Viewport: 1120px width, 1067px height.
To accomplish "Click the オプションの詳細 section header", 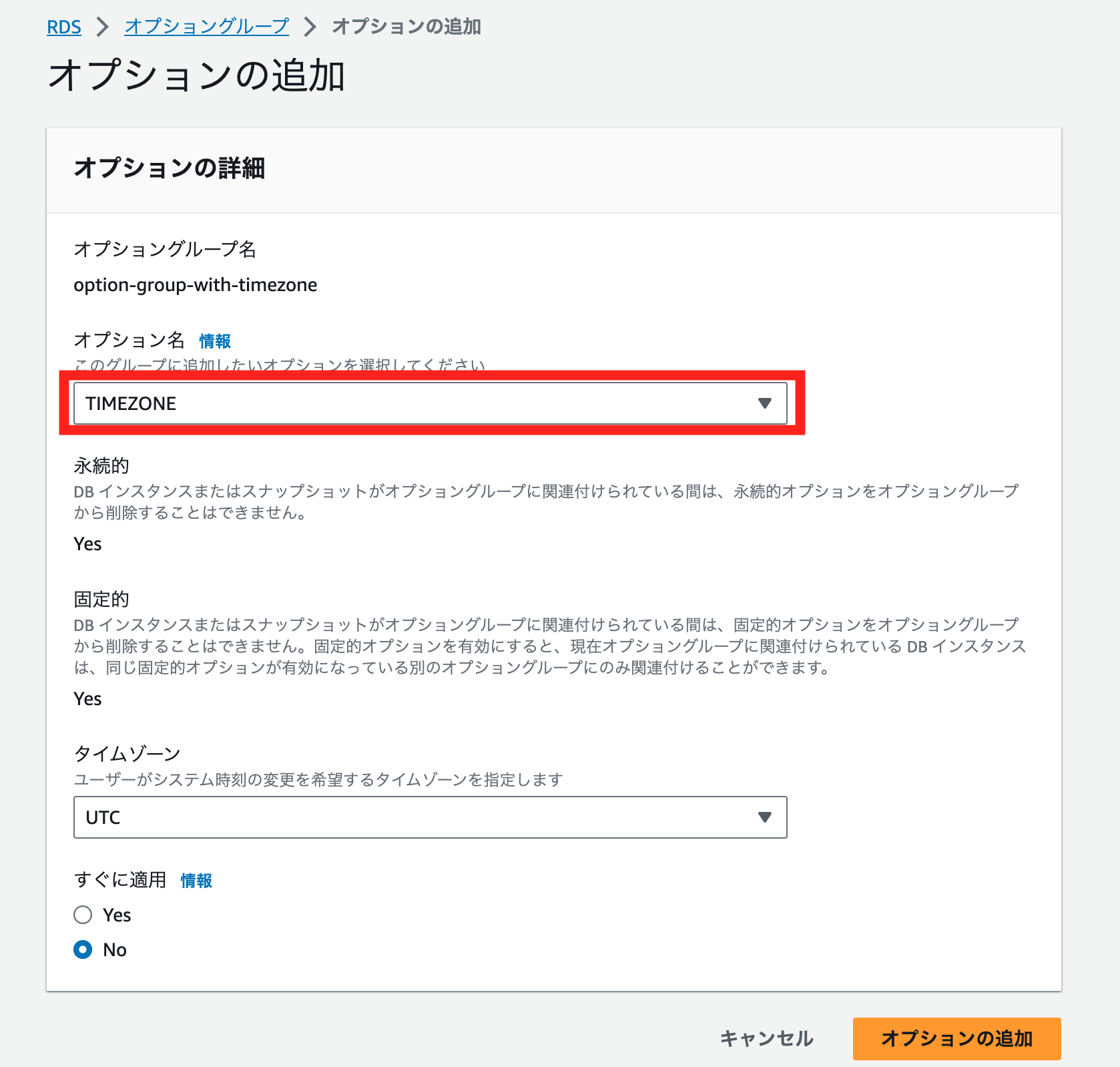I will 171,168.
